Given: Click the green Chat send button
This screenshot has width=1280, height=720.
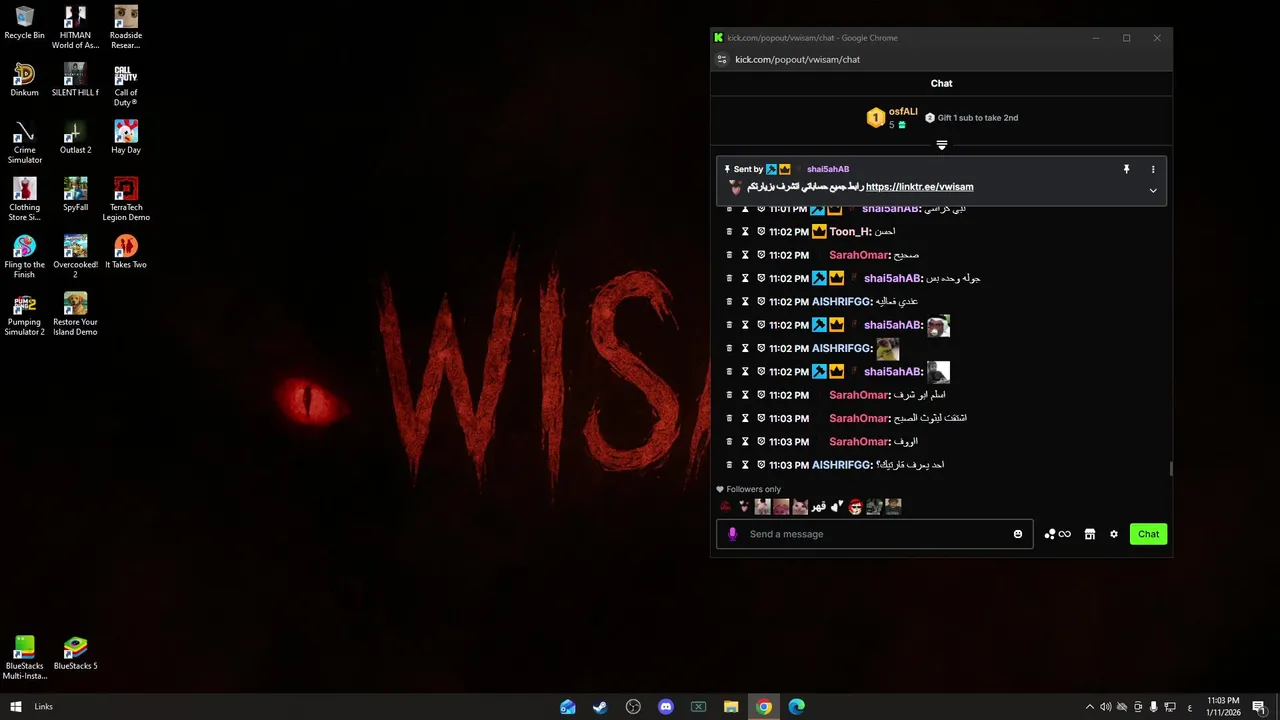Looking at the screenshot, I should (x=1148, y=534).
